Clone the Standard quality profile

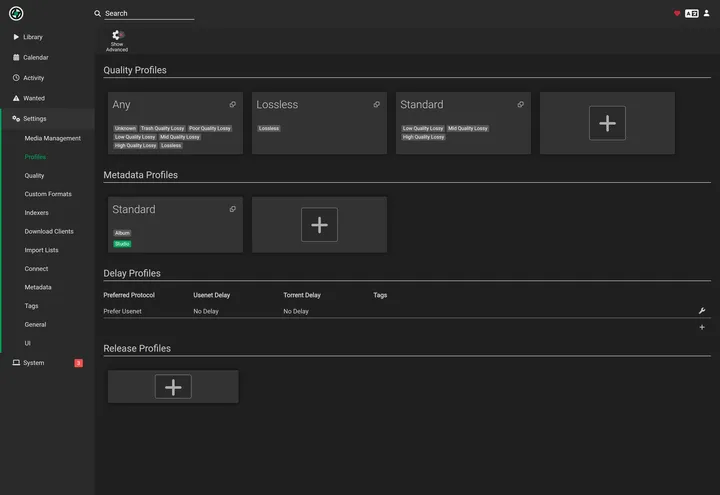point(521,105)
